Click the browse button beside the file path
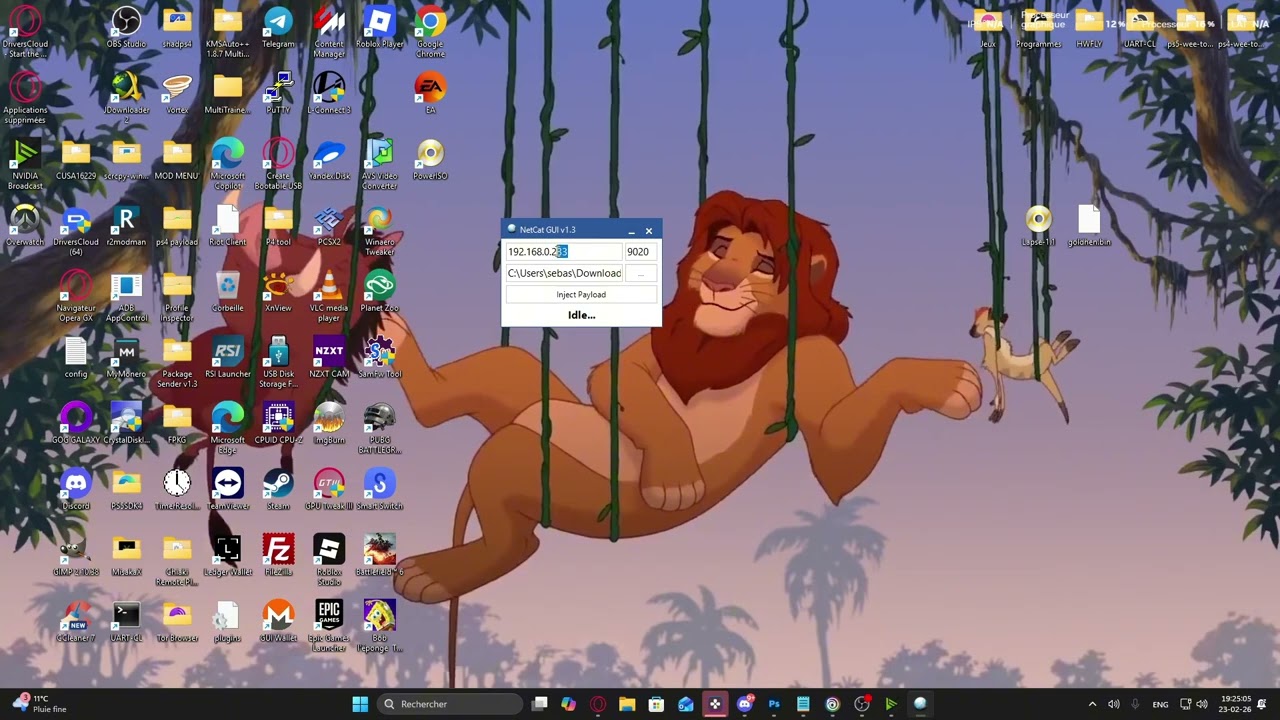This screenshot has width=1280, height=720. point(641,273)
